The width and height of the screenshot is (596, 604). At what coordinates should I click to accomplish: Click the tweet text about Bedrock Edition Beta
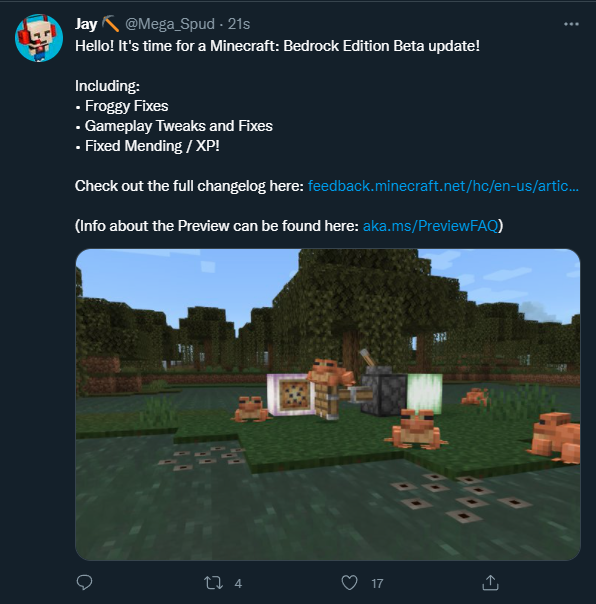coord(277,46)
